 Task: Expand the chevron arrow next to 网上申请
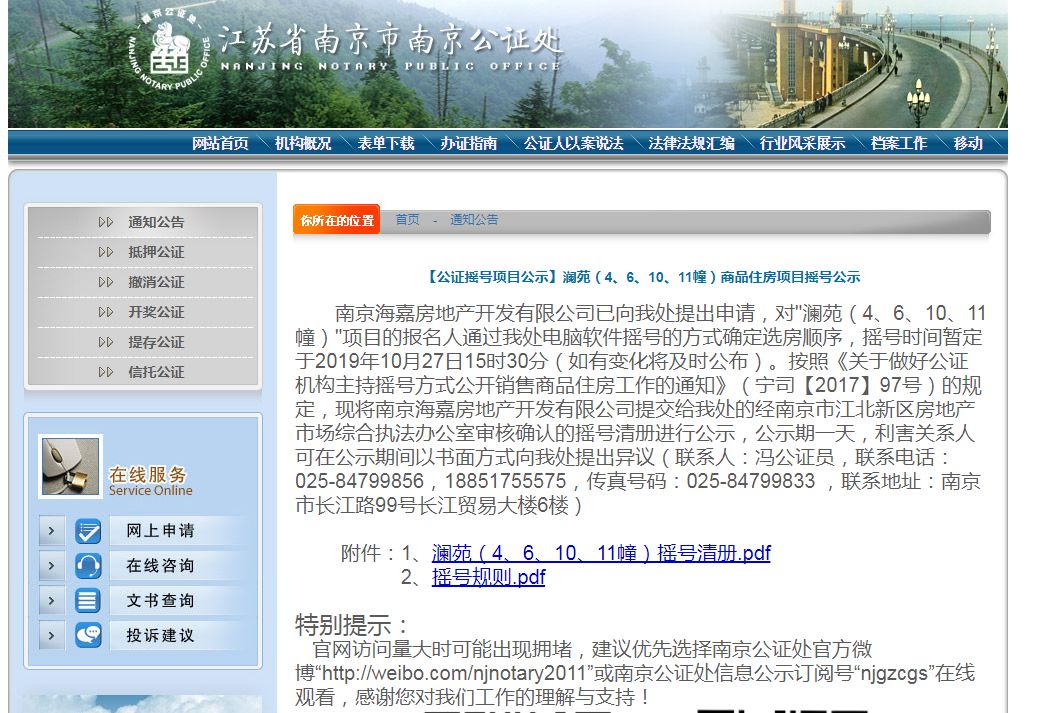click(x=51, y=531)
